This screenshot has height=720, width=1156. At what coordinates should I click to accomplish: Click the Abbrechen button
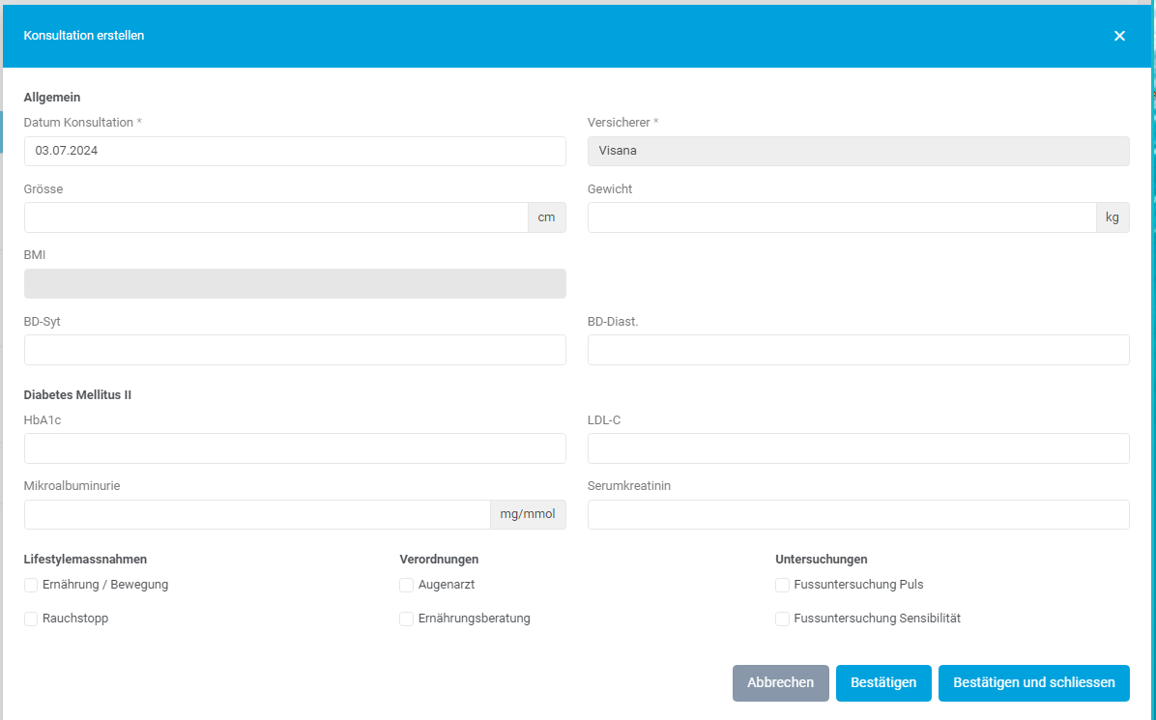coord(781,683)
